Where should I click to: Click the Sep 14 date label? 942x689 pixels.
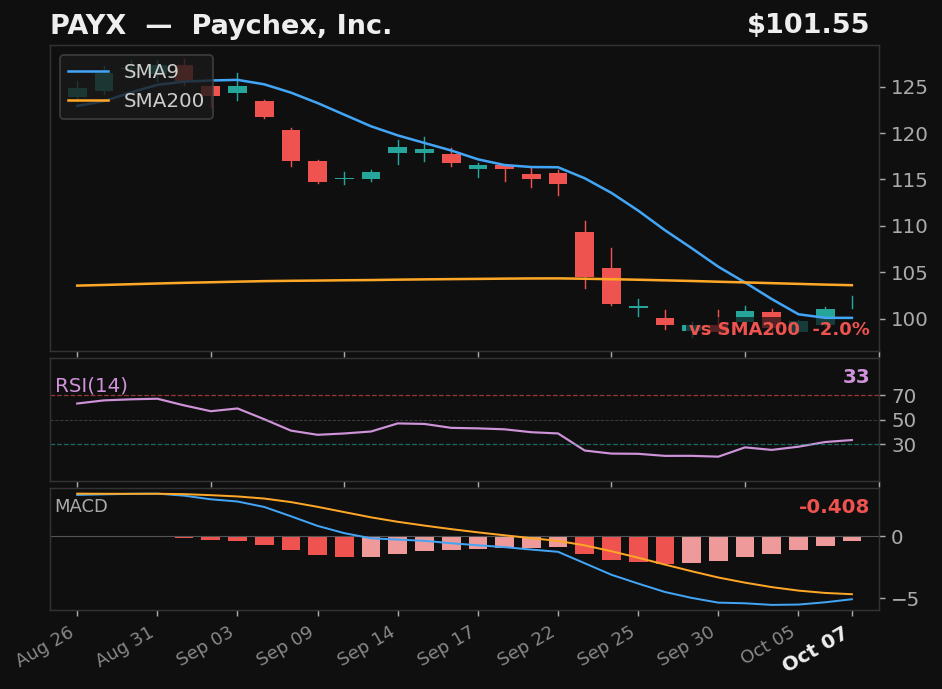point(367,645)
